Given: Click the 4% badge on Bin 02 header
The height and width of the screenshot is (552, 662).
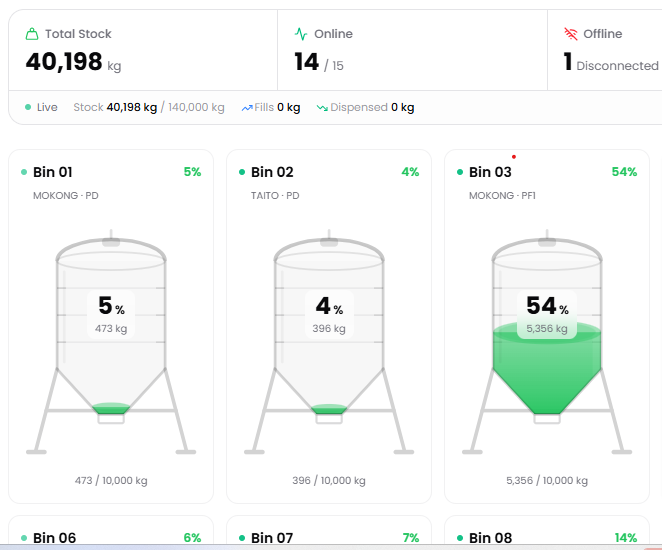Looking at the screenshot, I should point(410,172).
